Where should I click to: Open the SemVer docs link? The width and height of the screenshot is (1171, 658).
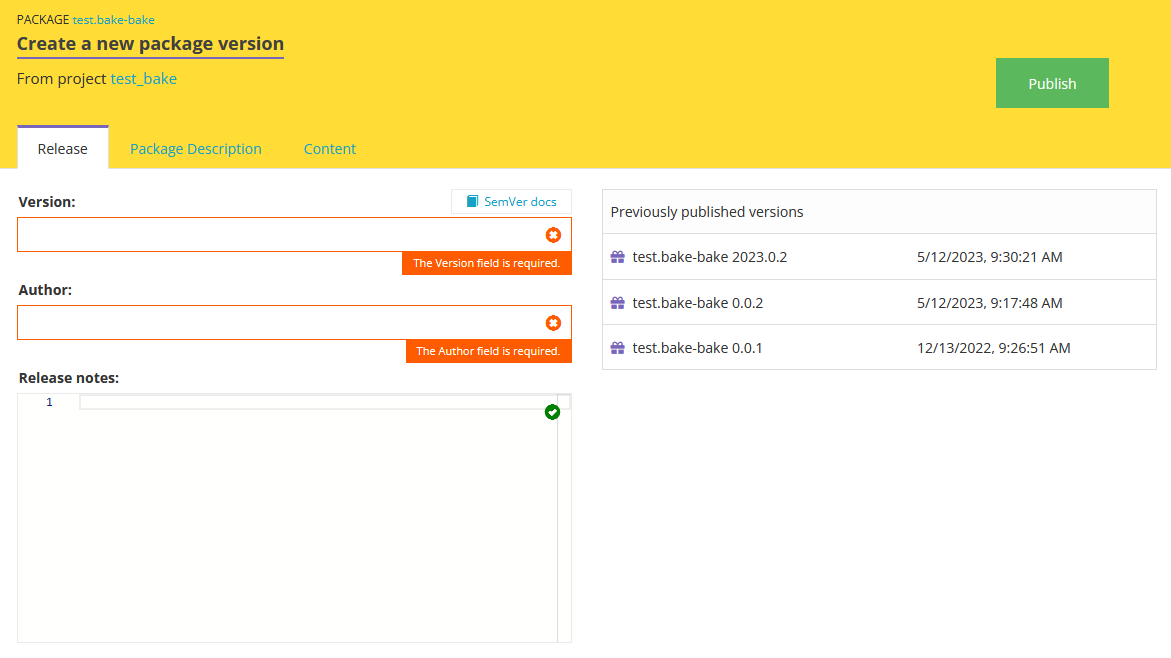pos(512,202)
